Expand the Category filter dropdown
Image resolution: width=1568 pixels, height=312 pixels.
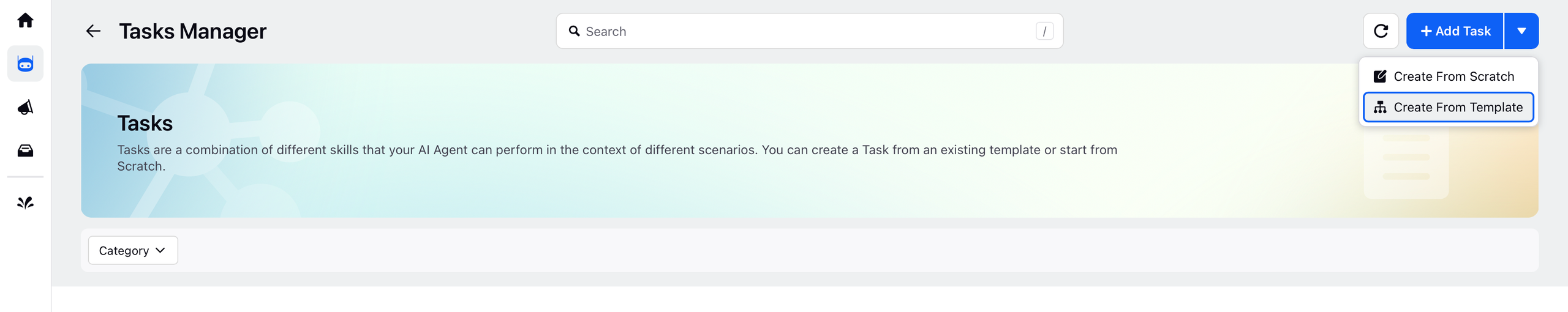tap(133, 250)
